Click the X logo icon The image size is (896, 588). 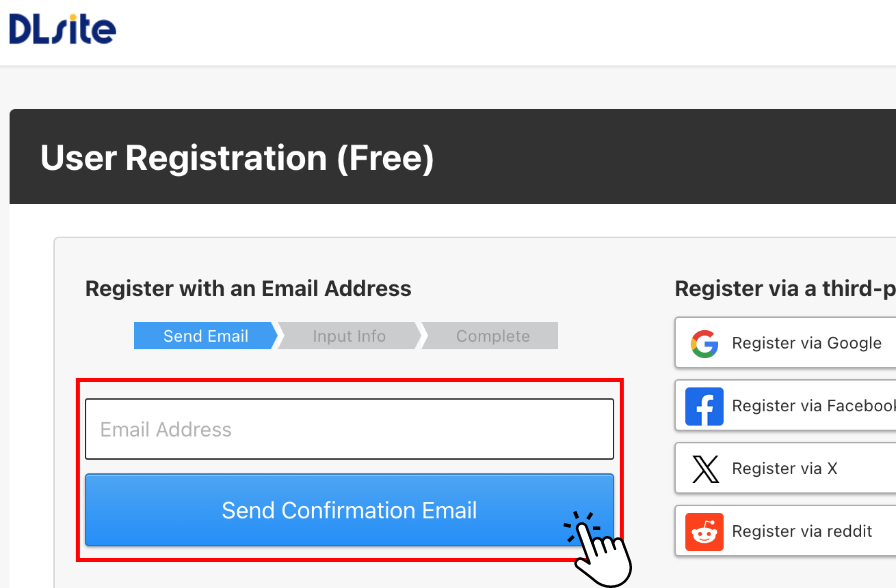705,469
